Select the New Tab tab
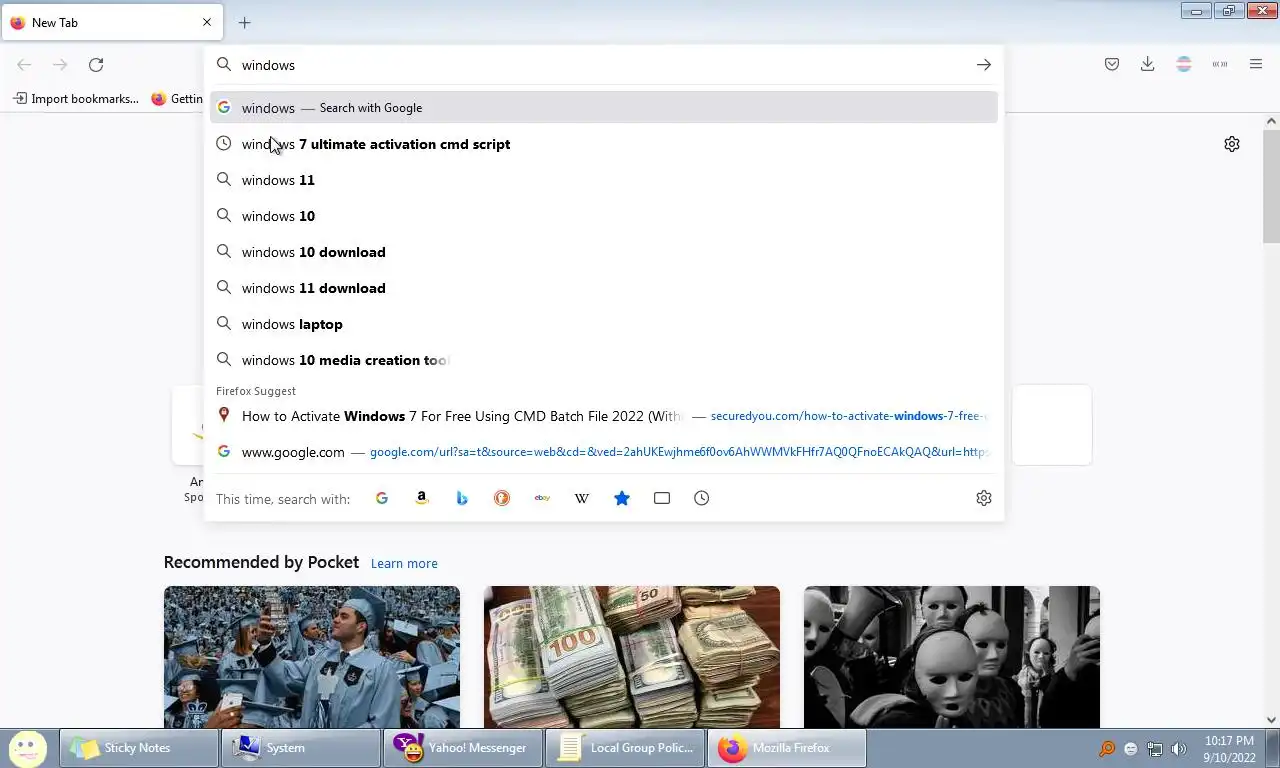 [x=111, y=22]
